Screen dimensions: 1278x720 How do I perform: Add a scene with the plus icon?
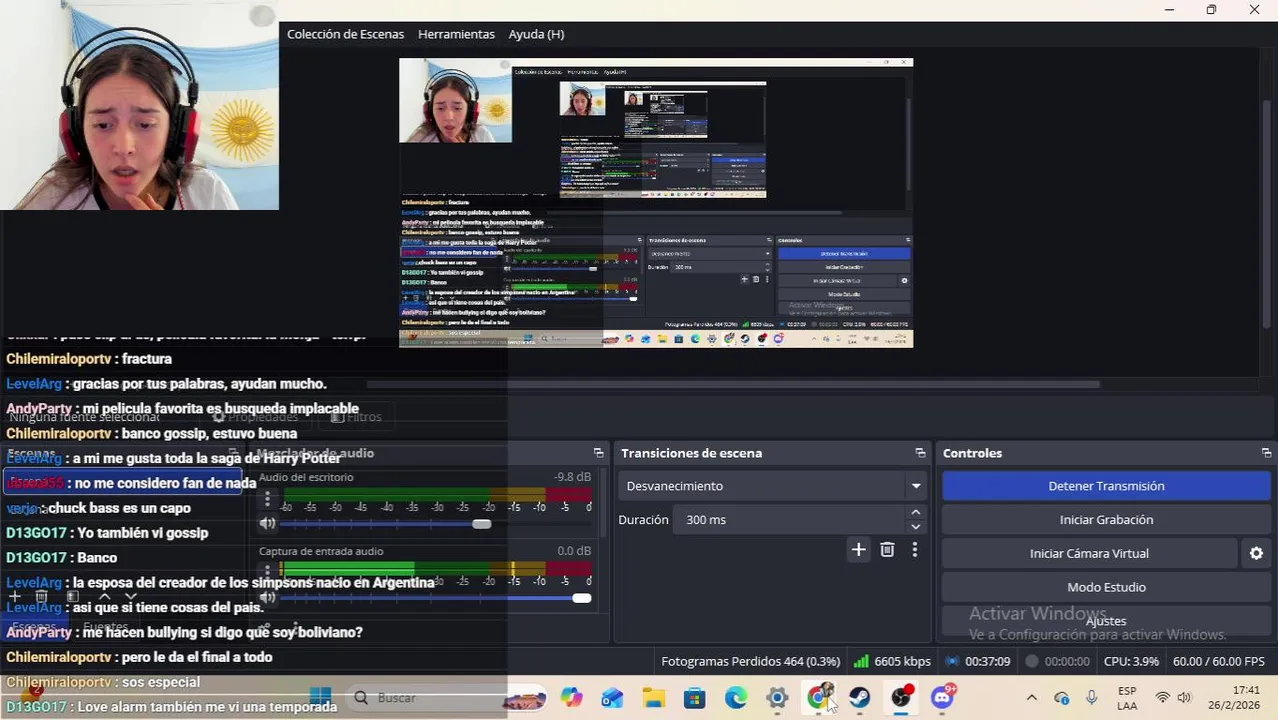pos(15,597)
